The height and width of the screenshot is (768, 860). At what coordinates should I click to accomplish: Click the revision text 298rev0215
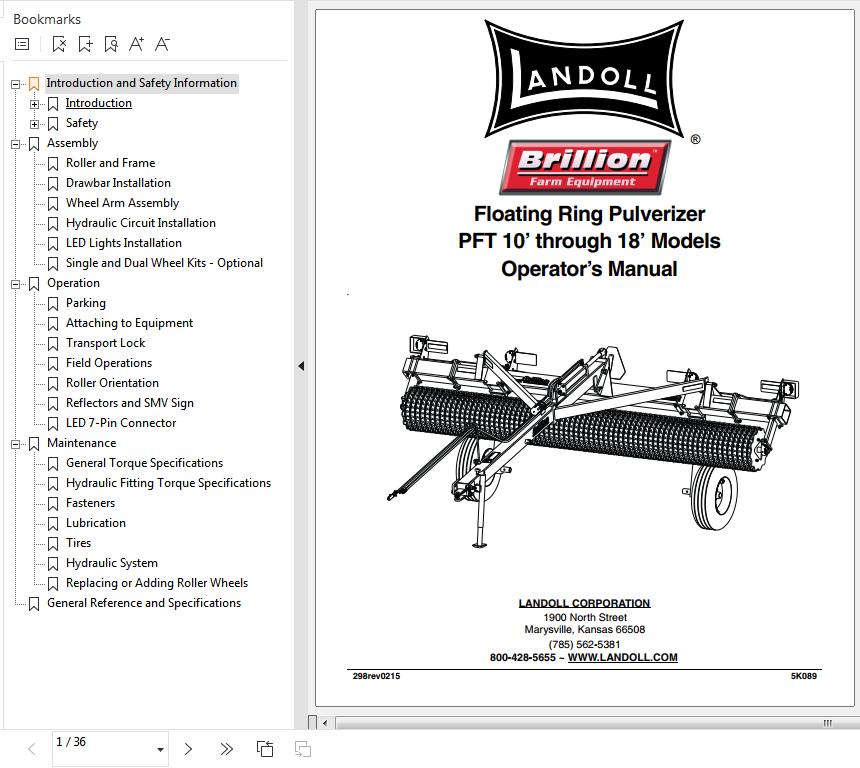point(376,676)
